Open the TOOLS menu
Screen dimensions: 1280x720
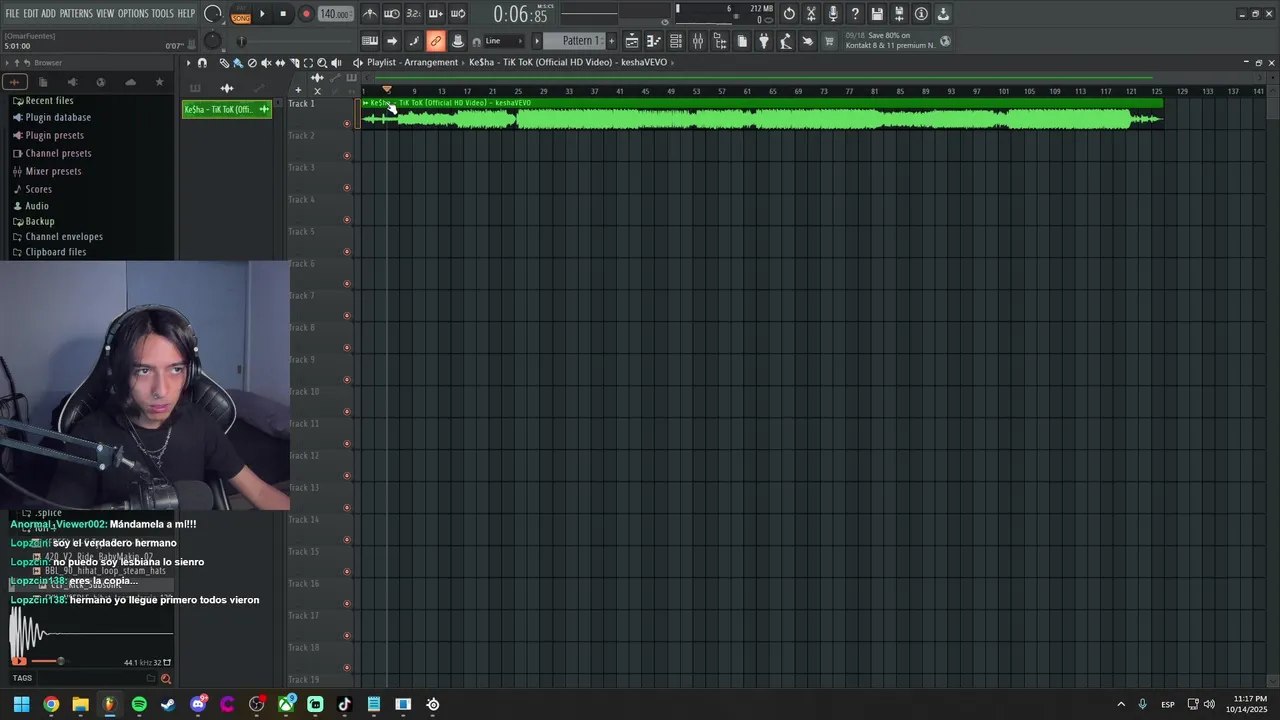163,14
